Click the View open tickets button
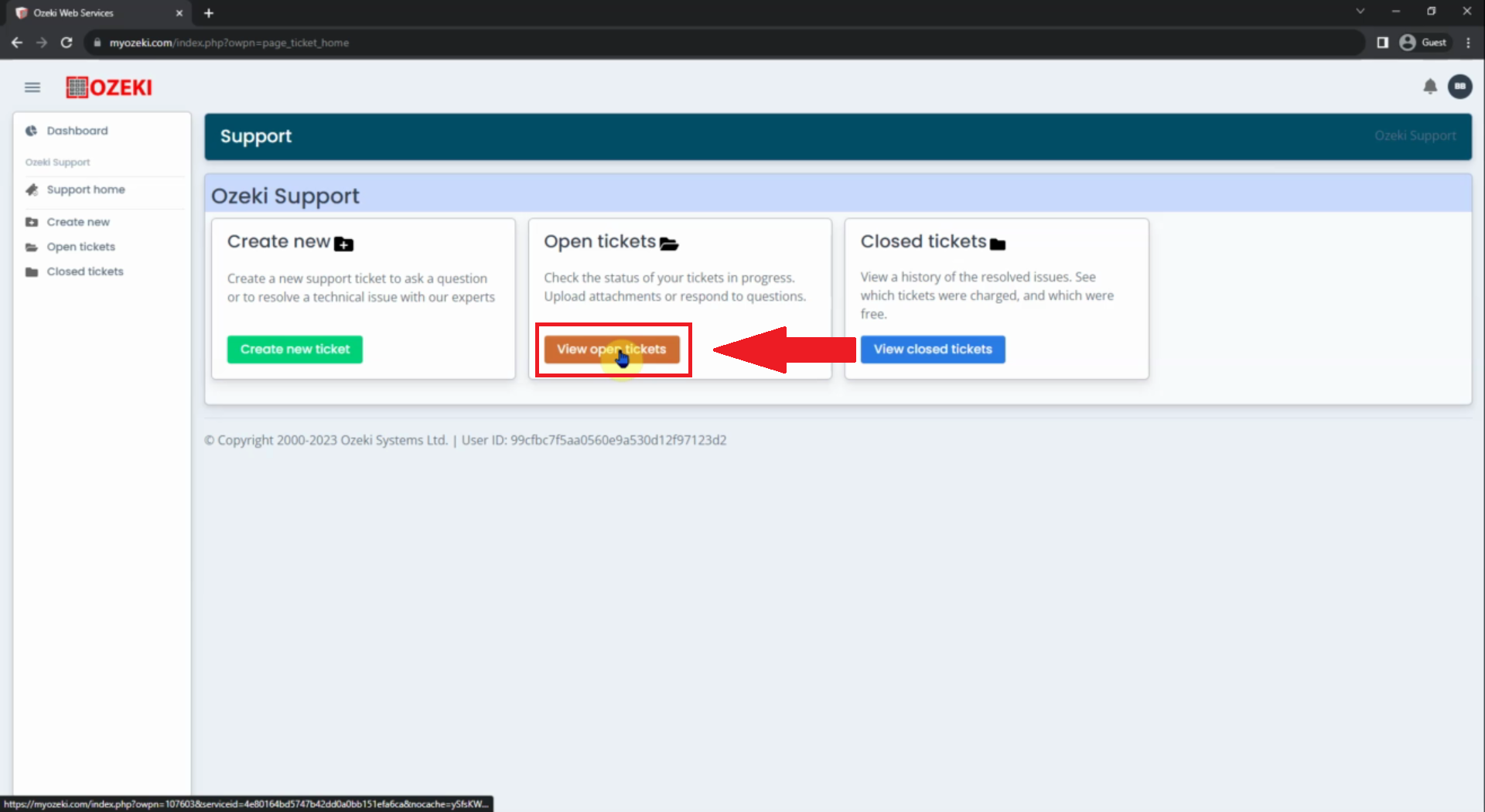1485x812 pixels. pyautogui.click(x=612, y=350)
